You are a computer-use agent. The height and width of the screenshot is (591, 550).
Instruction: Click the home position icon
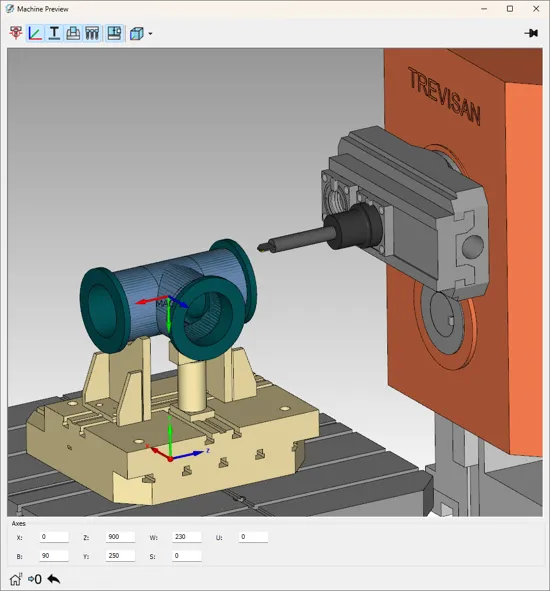pyautogui.click(x=15, y=579)
